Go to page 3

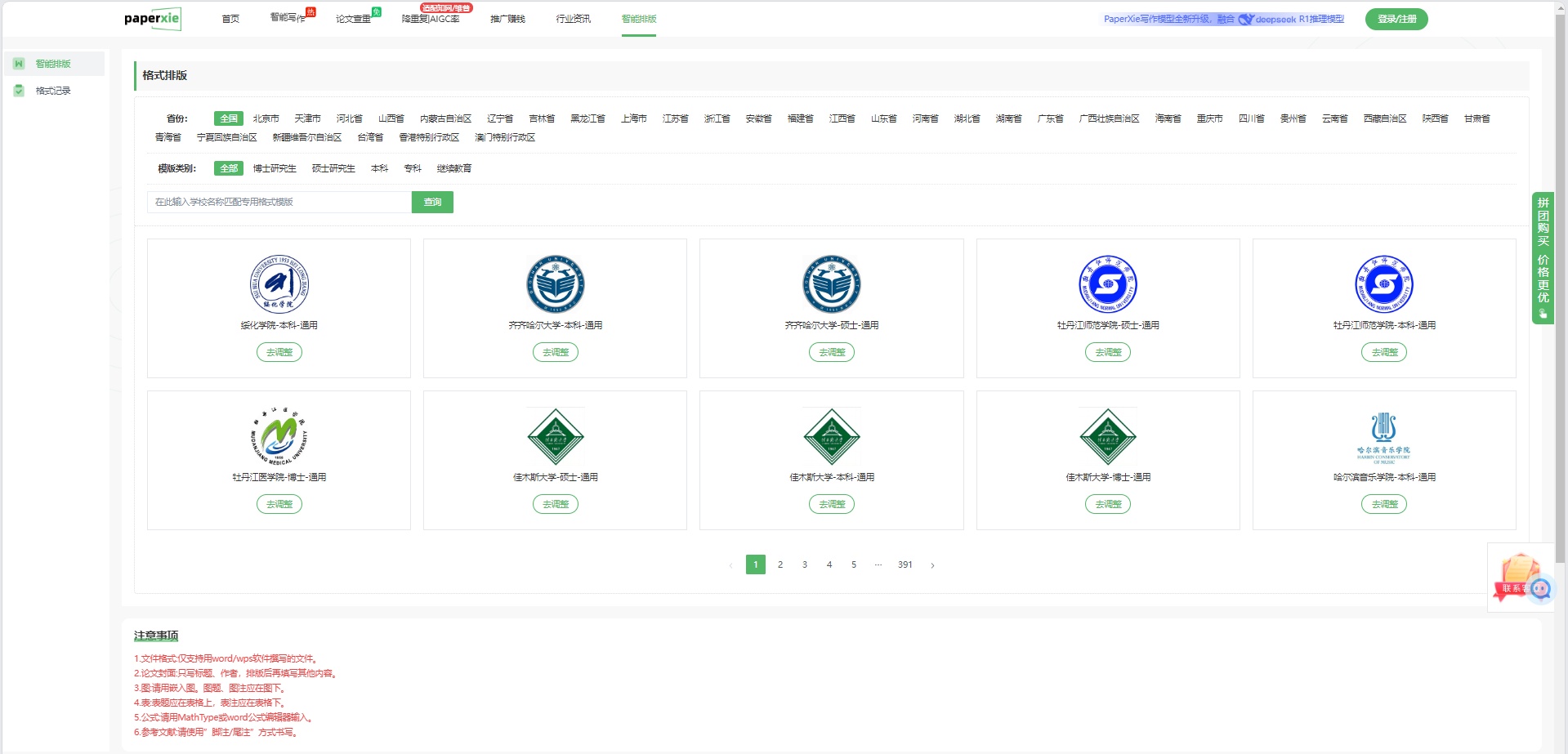[x=805, y=564]
